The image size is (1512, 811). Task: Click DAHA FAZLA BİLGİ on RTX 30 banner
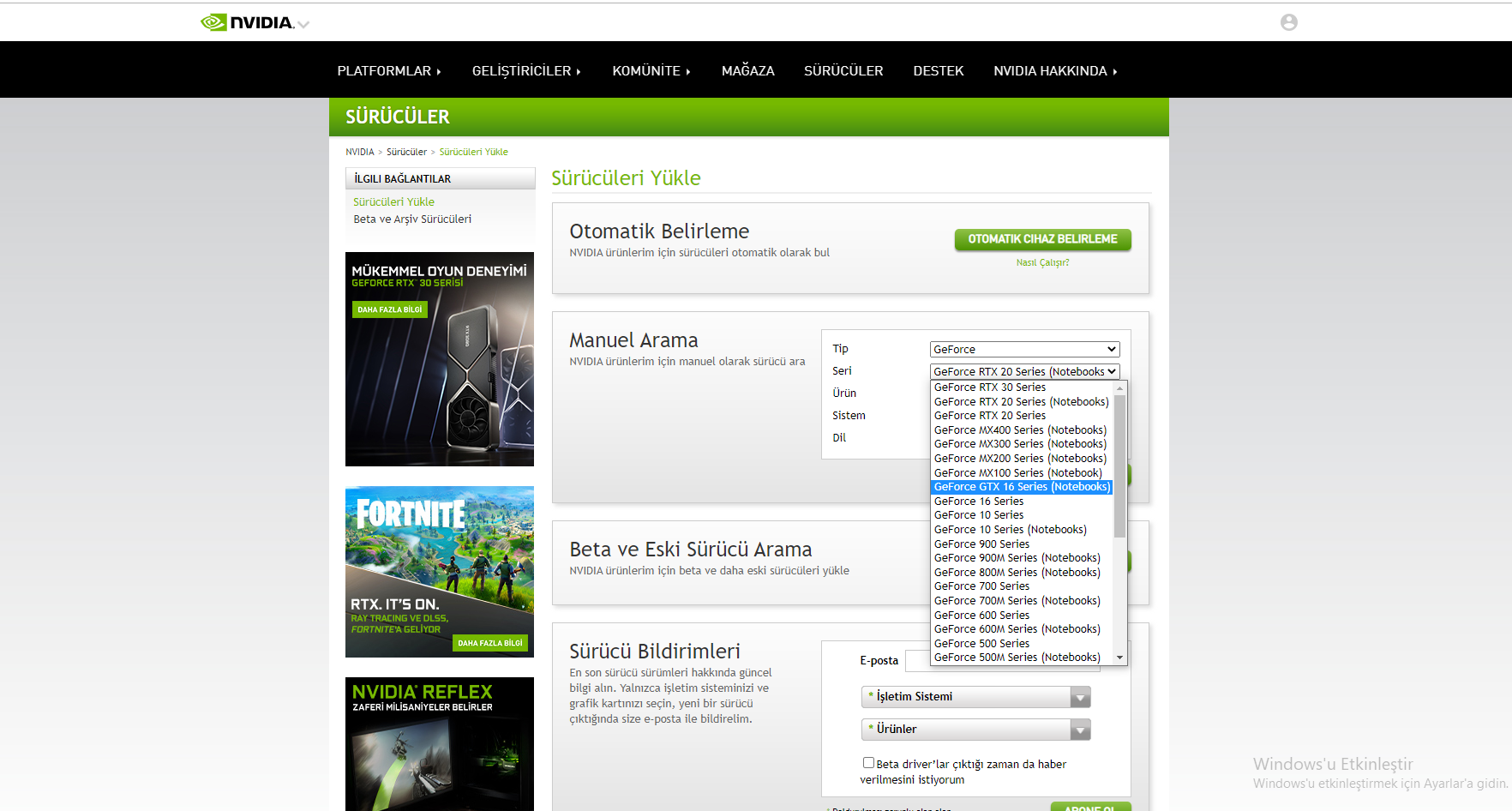coord(390,309)
